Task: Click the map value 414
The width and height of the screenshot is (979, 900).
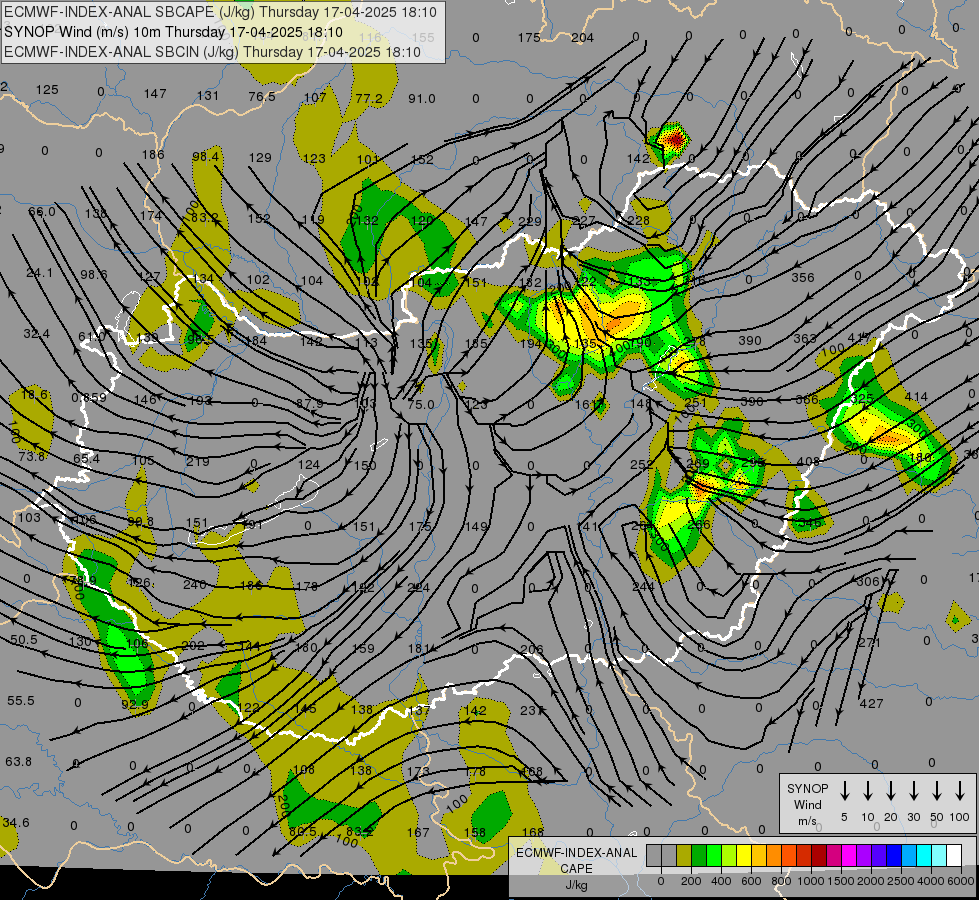Action: click(916, 396)
